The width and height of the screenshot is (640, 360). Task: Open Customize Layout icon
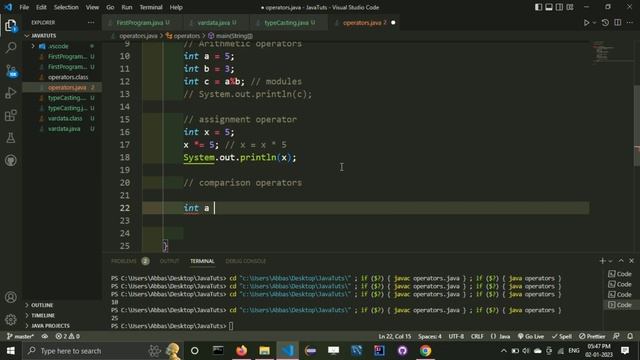(570, 7)
